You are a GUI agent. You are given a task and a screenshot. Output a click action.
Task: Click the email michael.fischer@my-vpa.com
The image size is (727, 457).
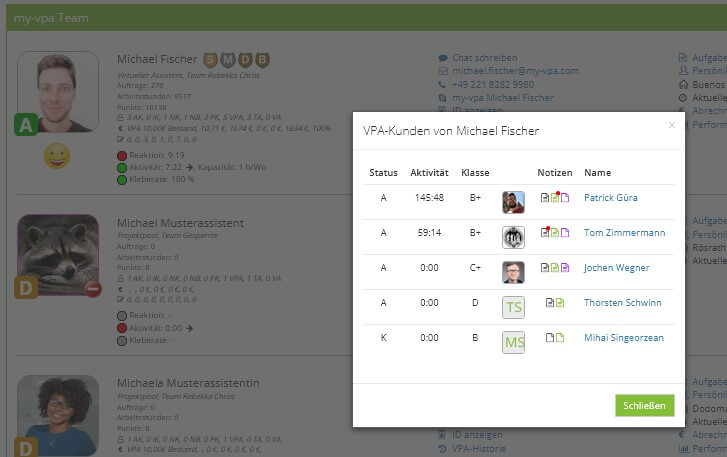click(x=515, y=71)
